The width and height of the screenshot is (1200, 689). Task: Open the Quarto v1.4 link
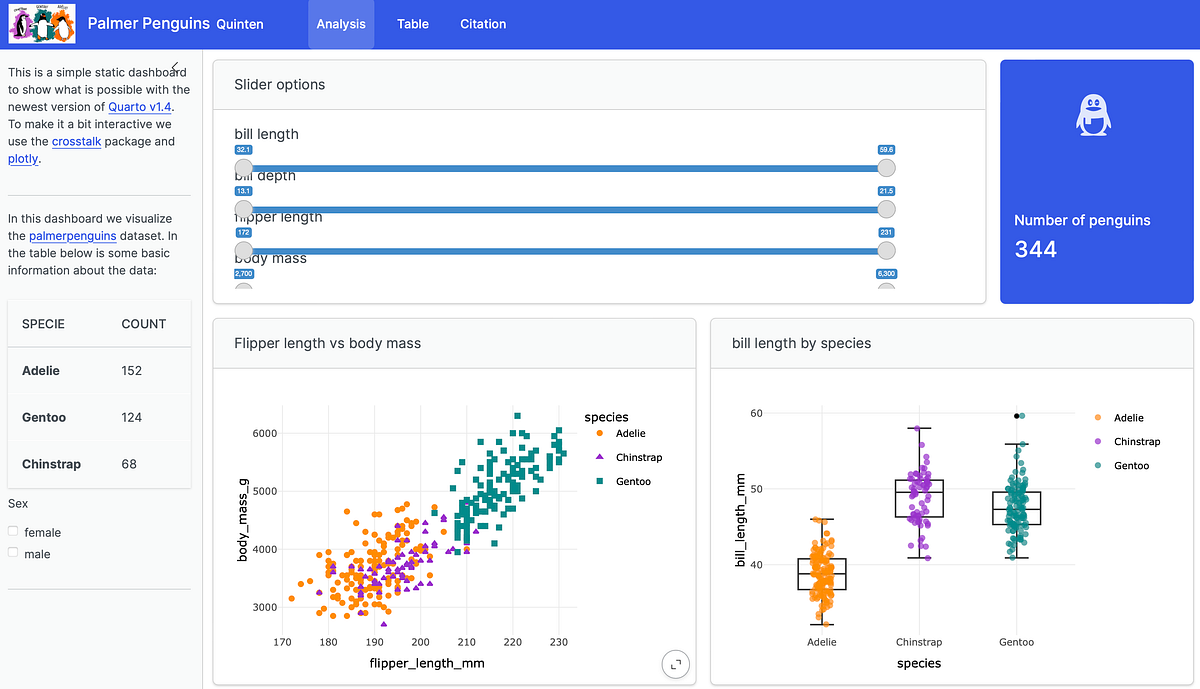139,107
